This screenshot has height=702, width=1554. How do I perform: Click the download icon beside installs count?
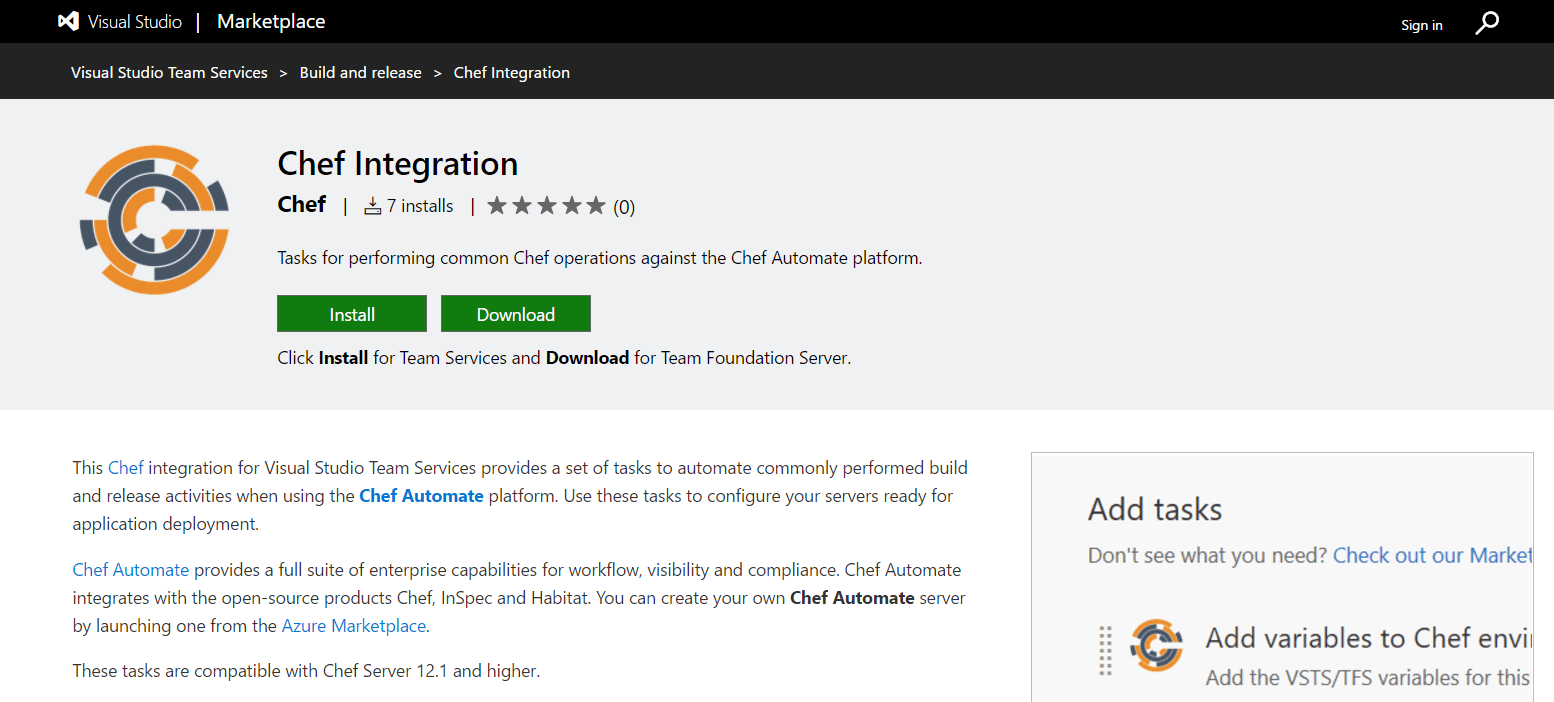pos(373,205)
